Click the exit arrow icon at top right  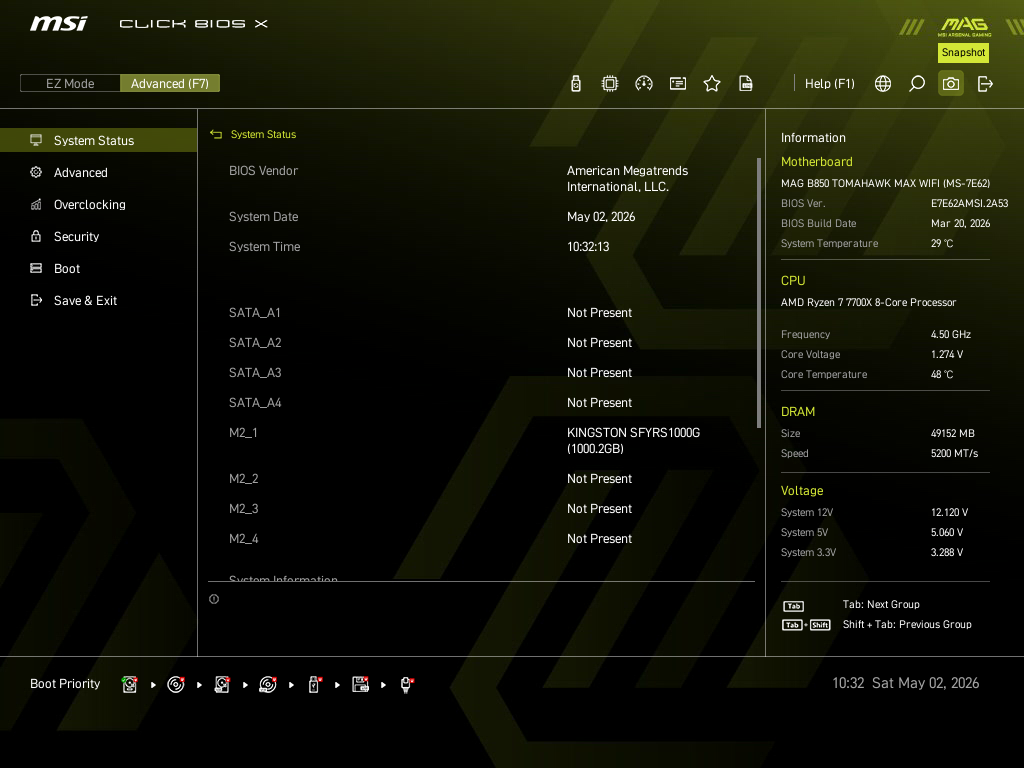985,84
